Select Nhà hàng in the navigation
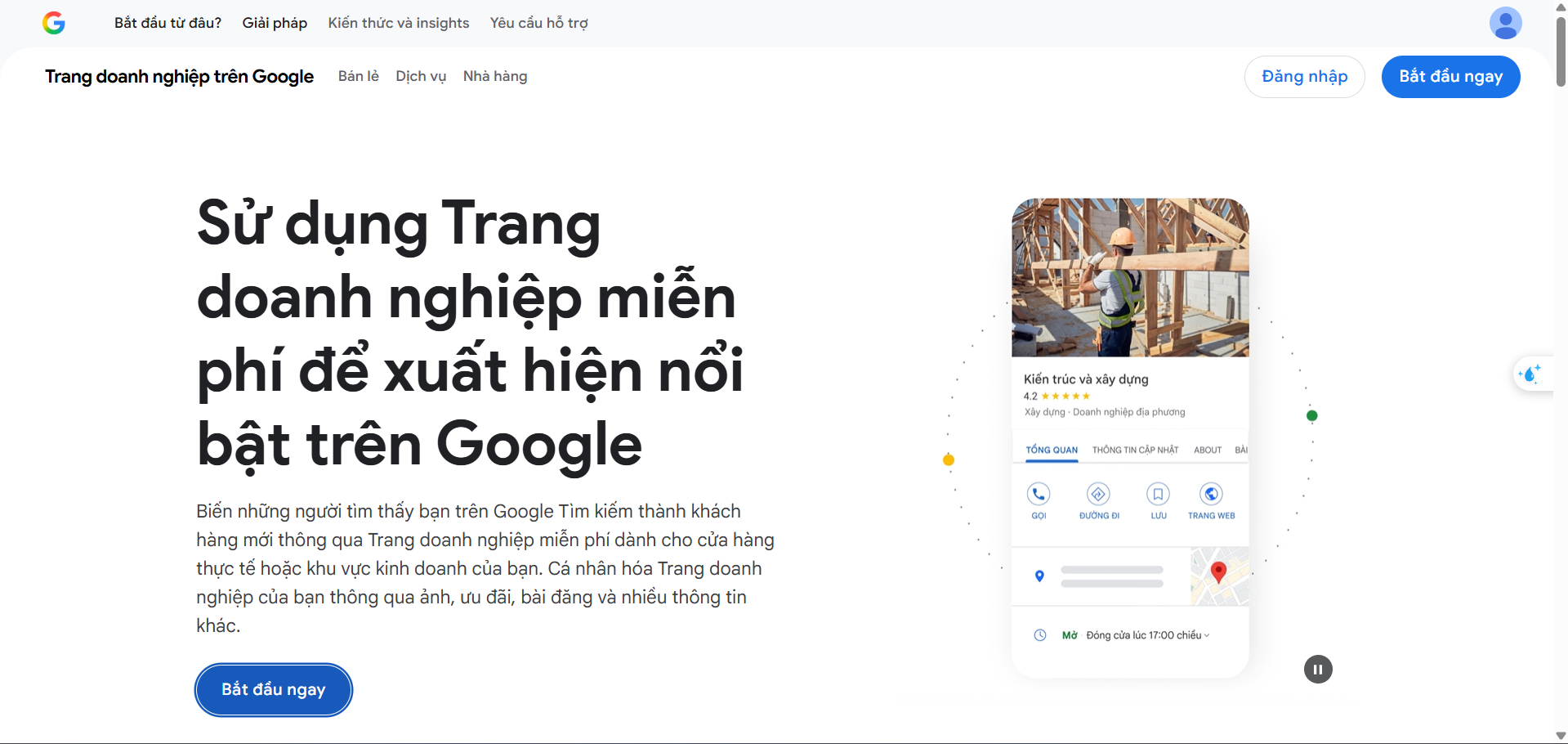 tap(494, 76)
